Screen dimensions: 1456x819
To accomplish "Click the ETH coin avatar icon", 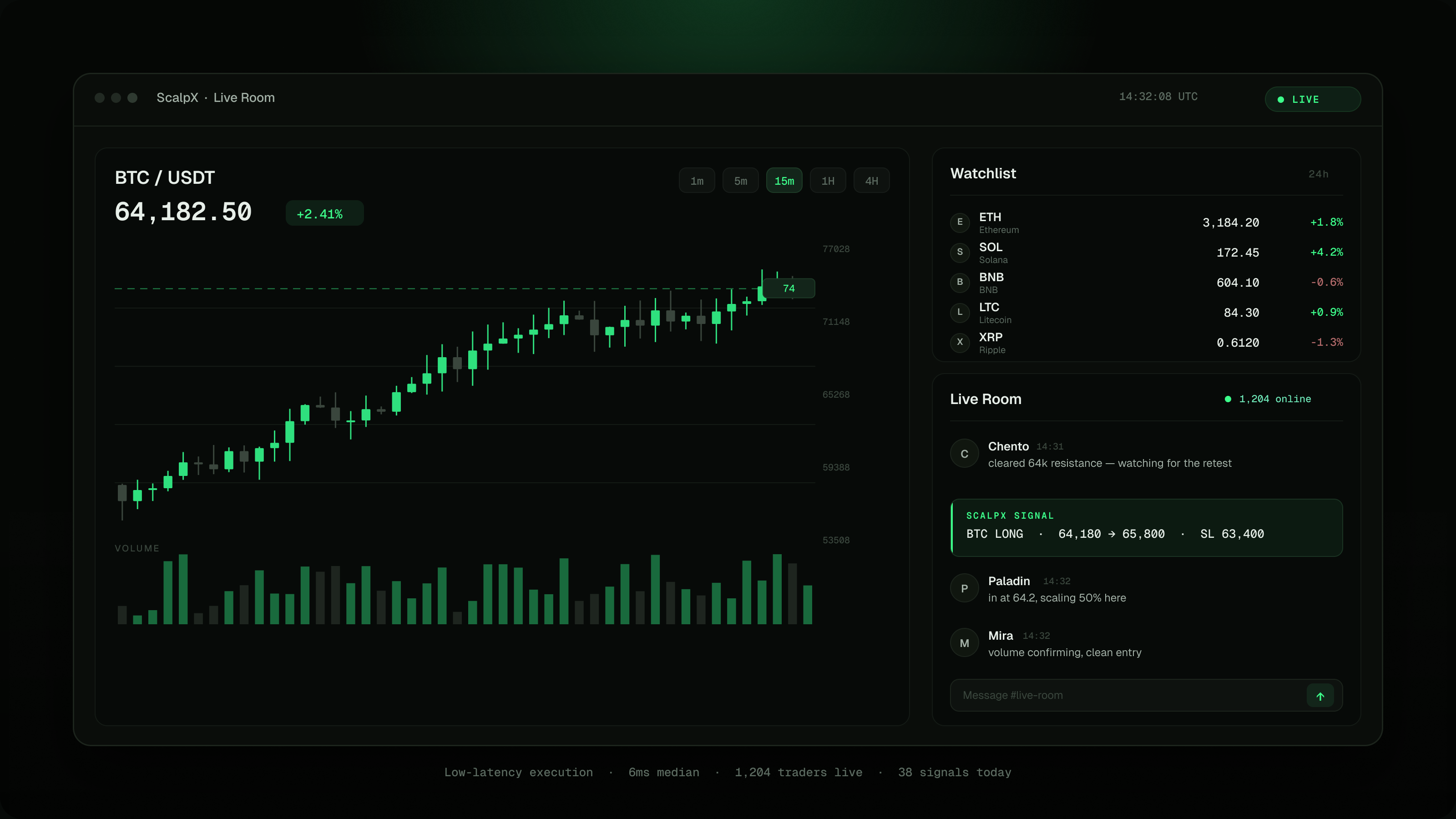I will point(960,222).
